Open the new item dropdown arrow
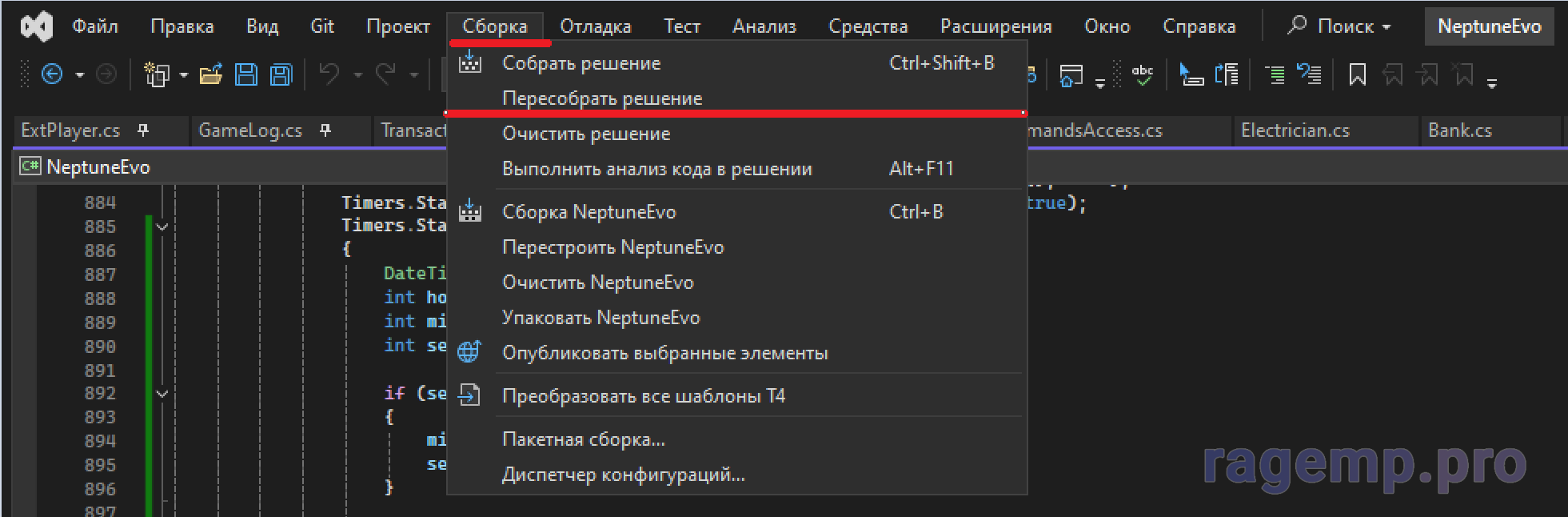The height and width of the screenshot is (517, 1568). click(184, 75)
